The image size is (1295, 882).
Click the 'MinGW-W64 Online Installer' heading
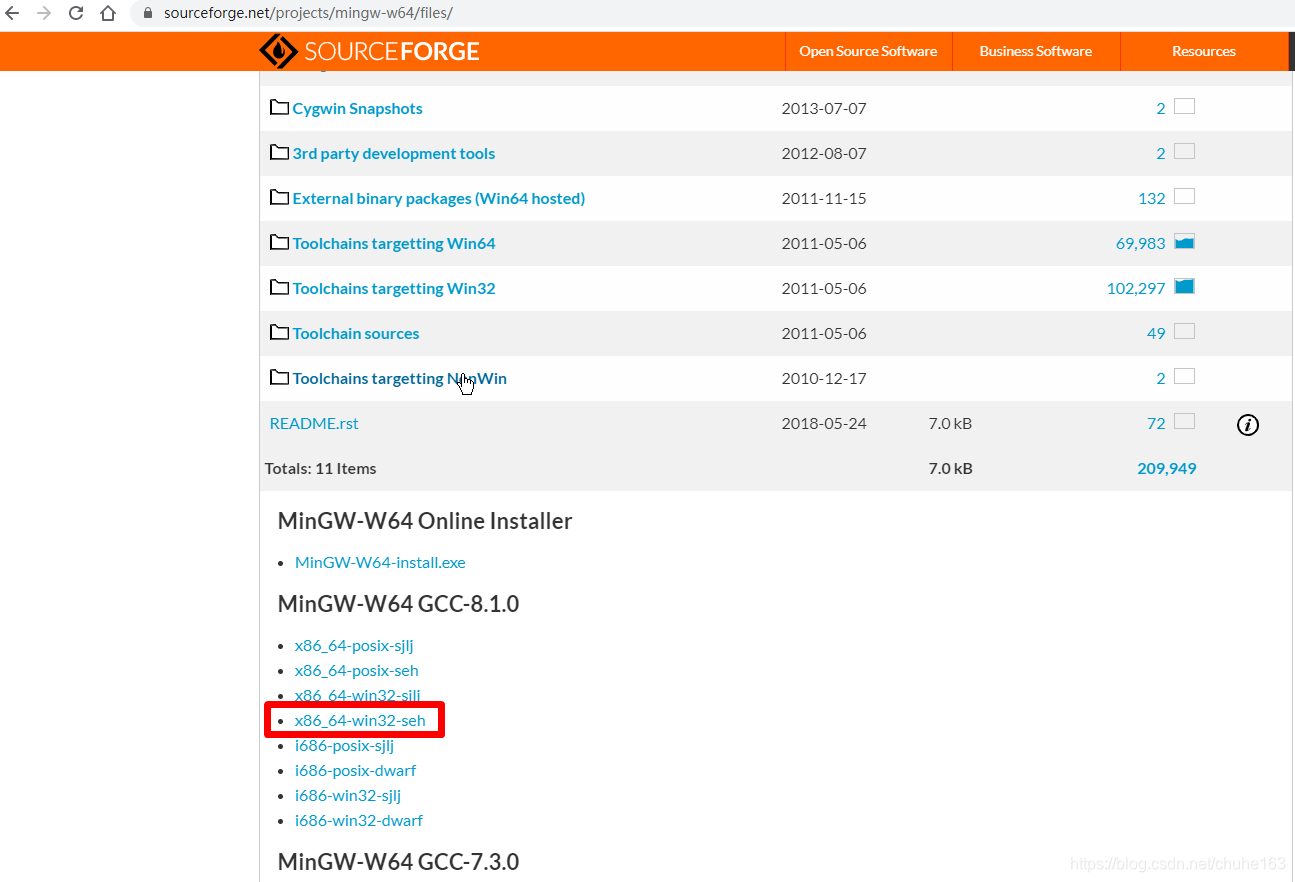[x=425, y=521]
